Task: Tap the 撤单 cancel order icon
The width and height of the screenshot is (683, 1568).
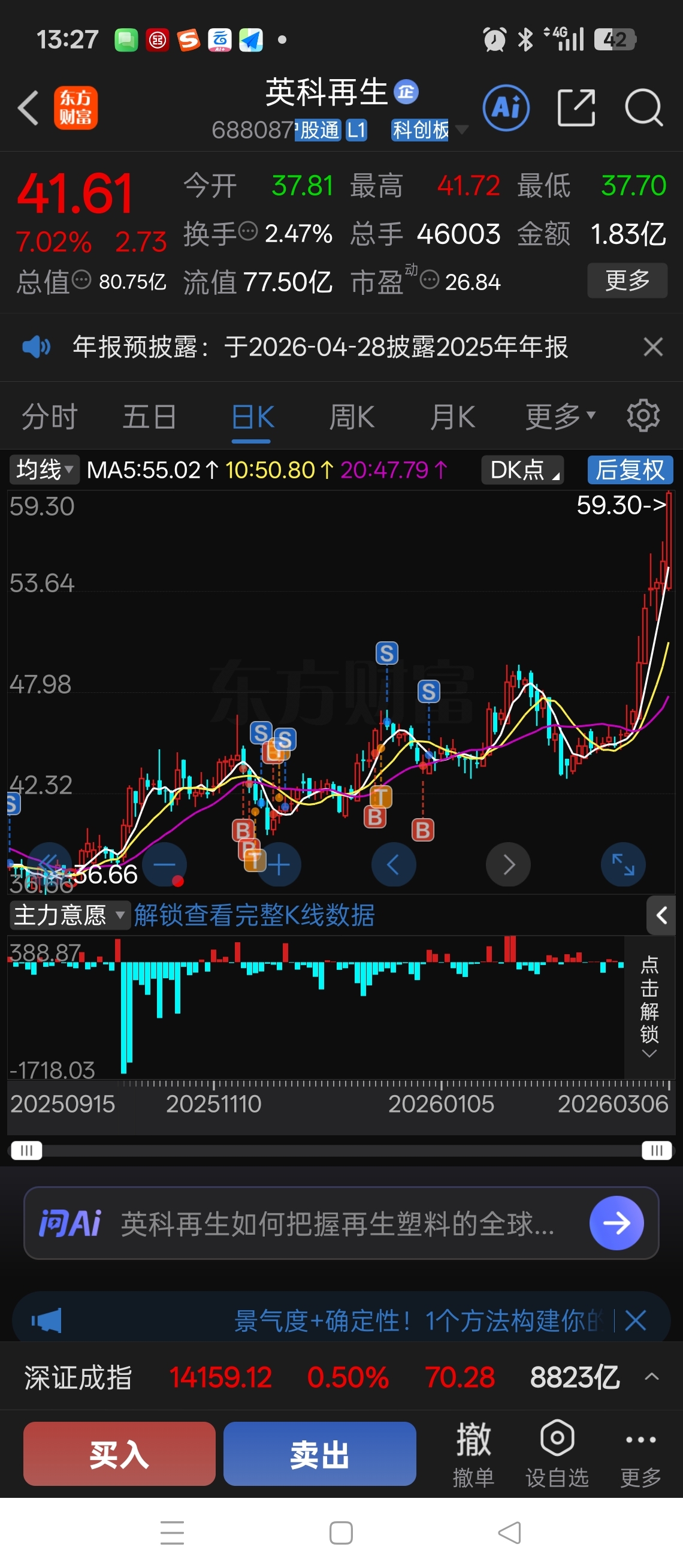Action: click(x=473, y=1454)
